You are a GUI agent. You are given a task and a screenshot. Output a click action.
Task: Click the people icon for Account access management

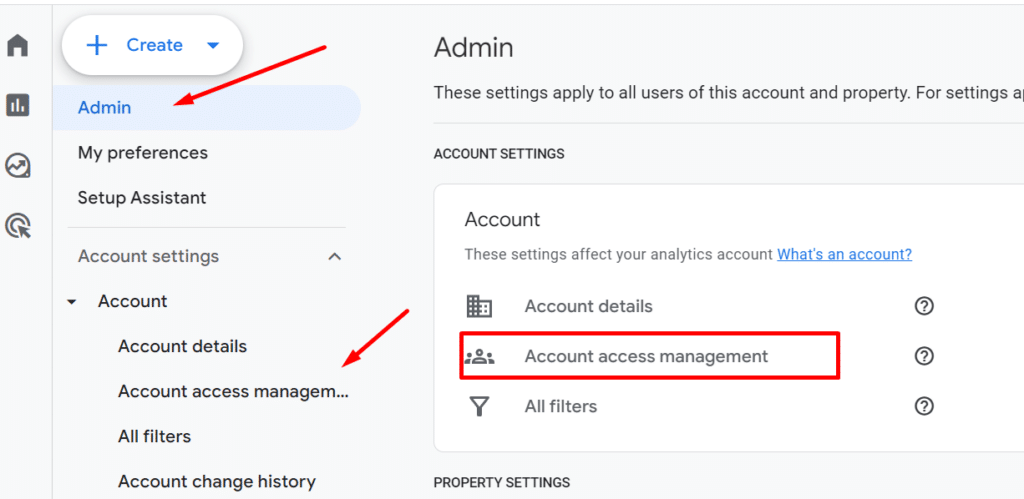[x=479, y=357]
